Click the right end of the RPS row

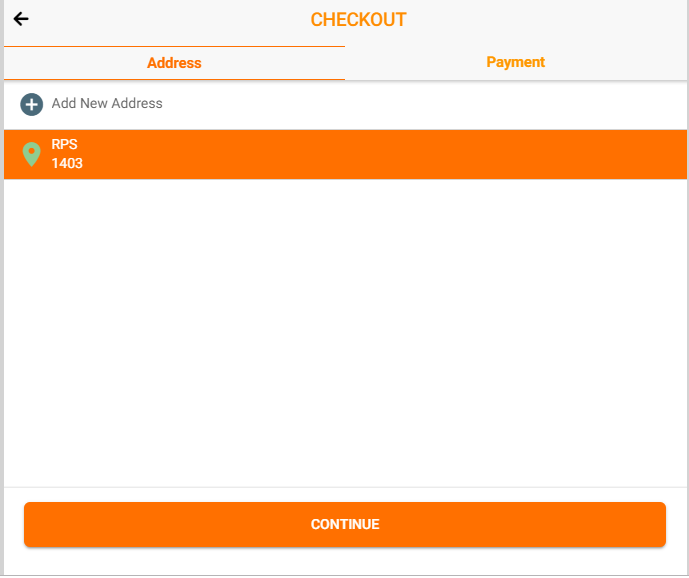pos(637,154)
